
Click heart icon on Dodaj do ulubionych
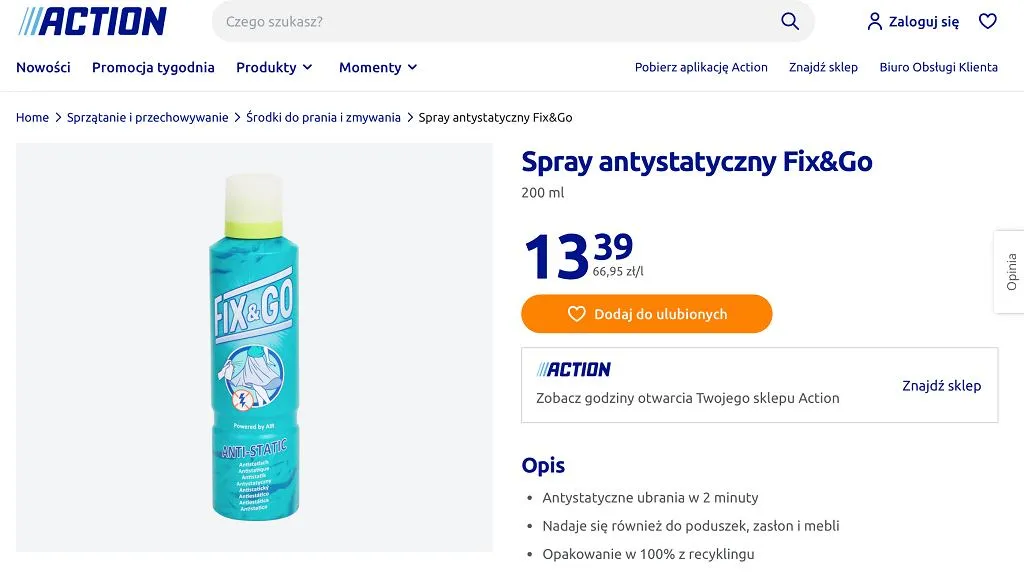(x=576, y=314)
